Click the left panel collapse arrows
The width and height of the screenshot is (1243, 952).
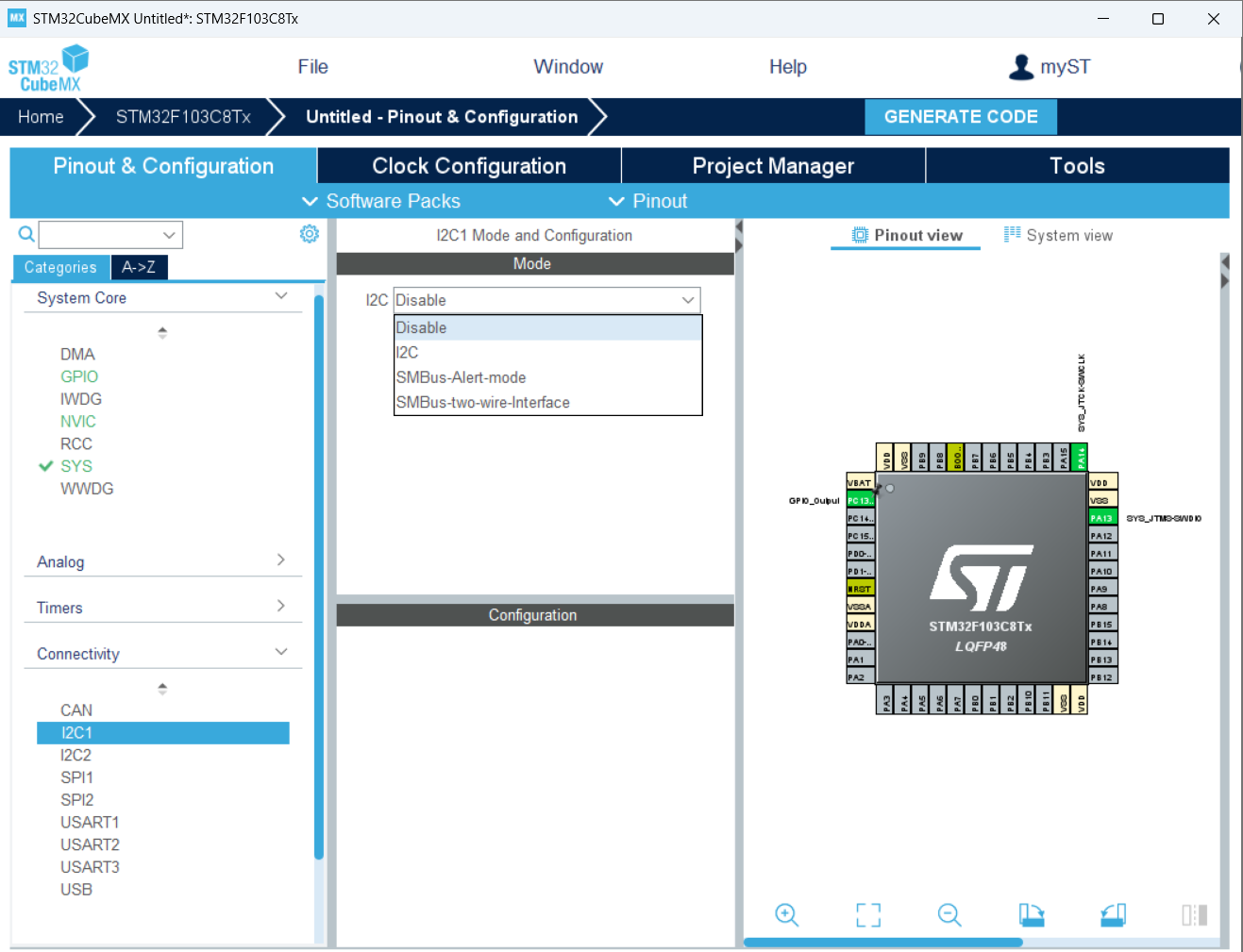739,237
